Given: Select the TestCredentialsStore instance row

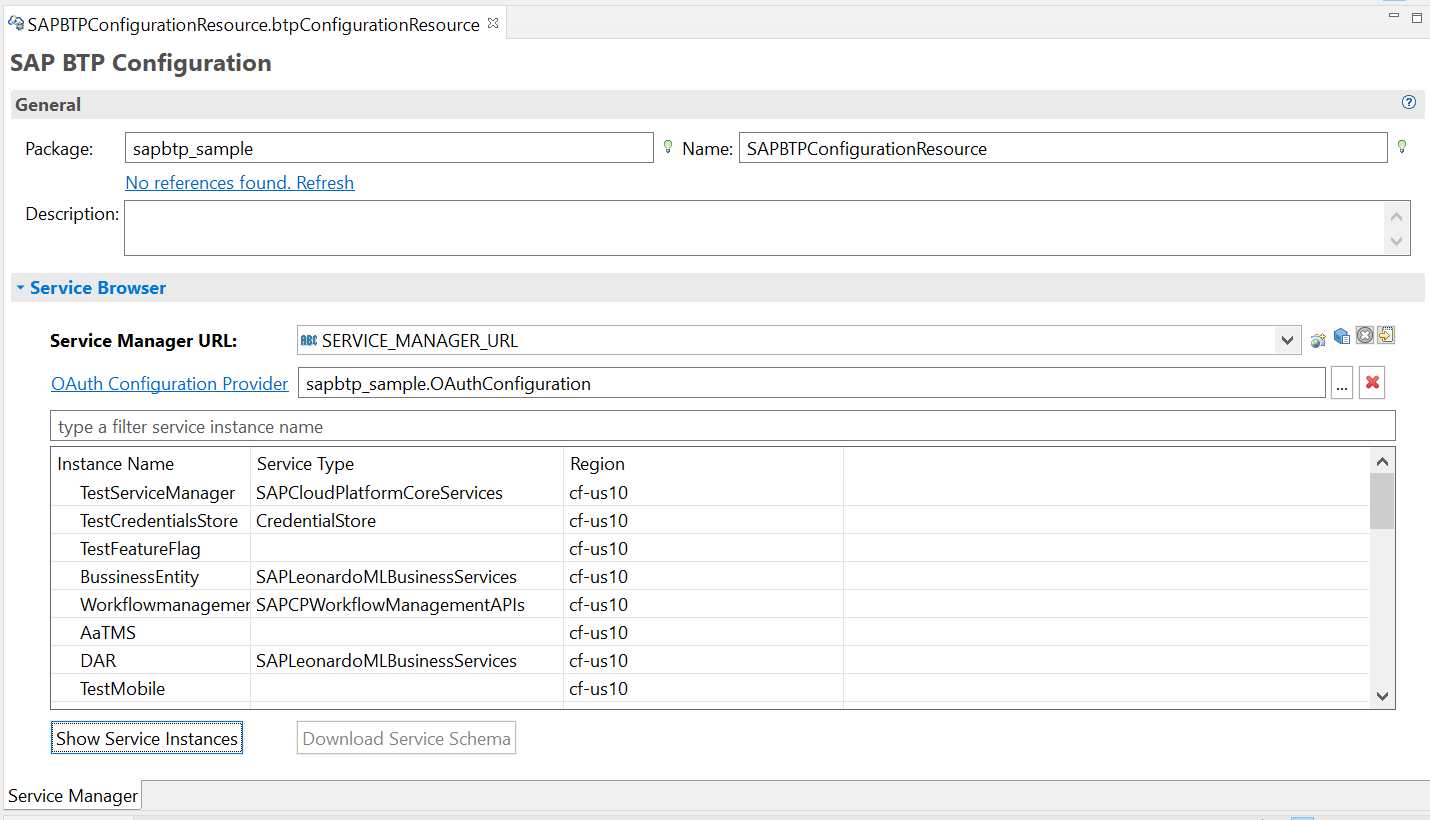Looking at the screenshot, I should pos(159,521).
